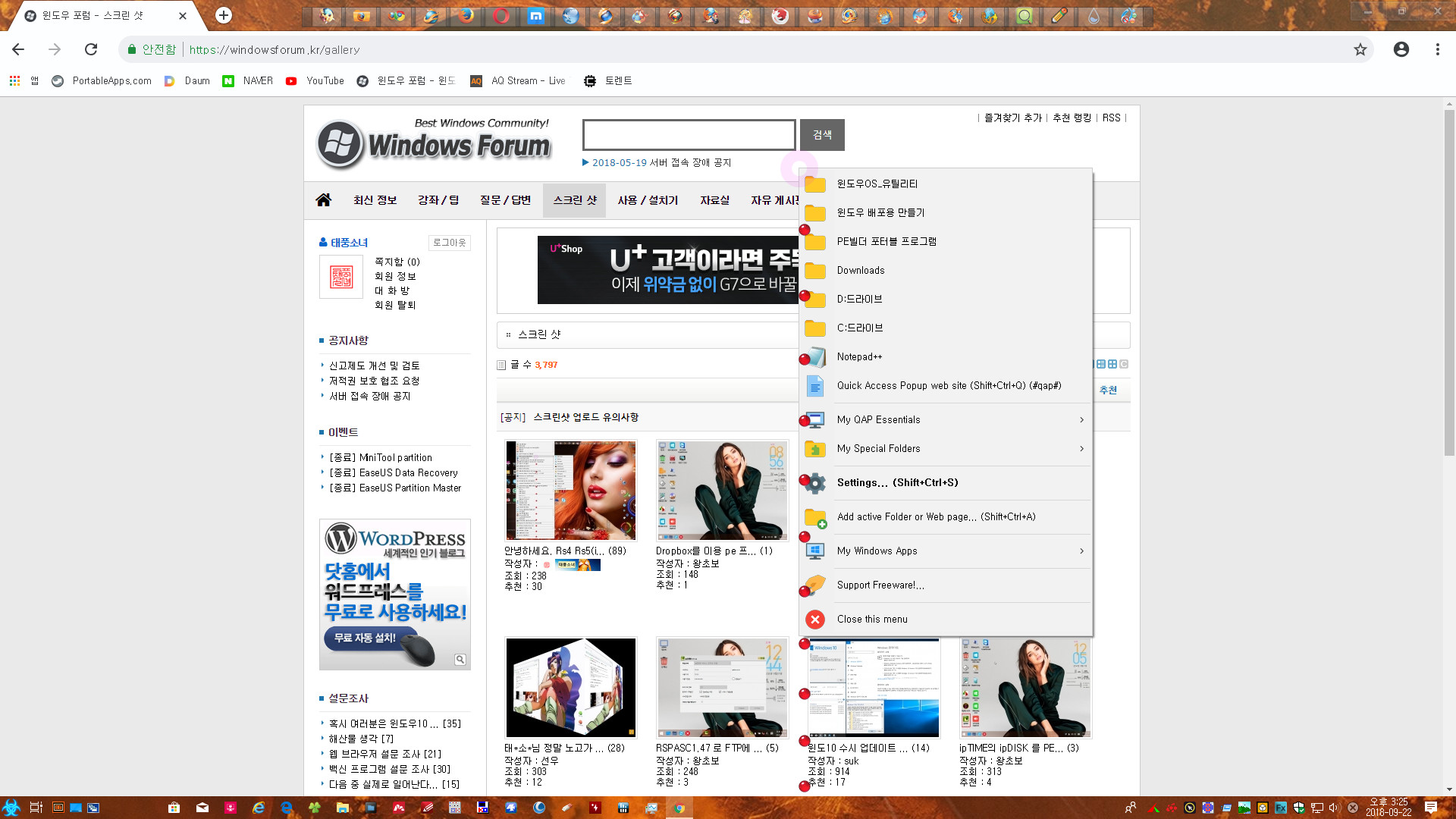This screenshot has height=819, width=1456.
Task: Open the RSS link at top right
Action: pos(1111,118)
